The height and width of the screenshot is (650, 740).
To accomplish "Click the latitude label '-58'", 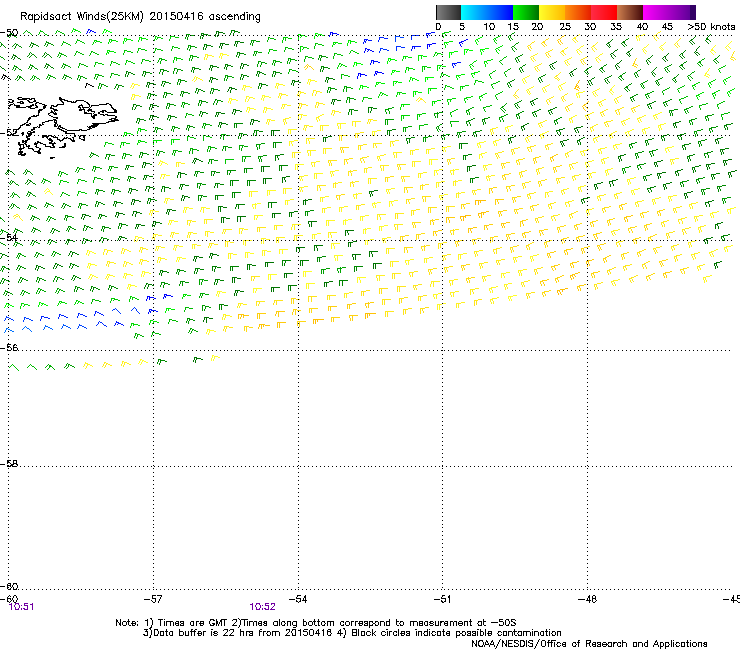I will tap(9, 464).
